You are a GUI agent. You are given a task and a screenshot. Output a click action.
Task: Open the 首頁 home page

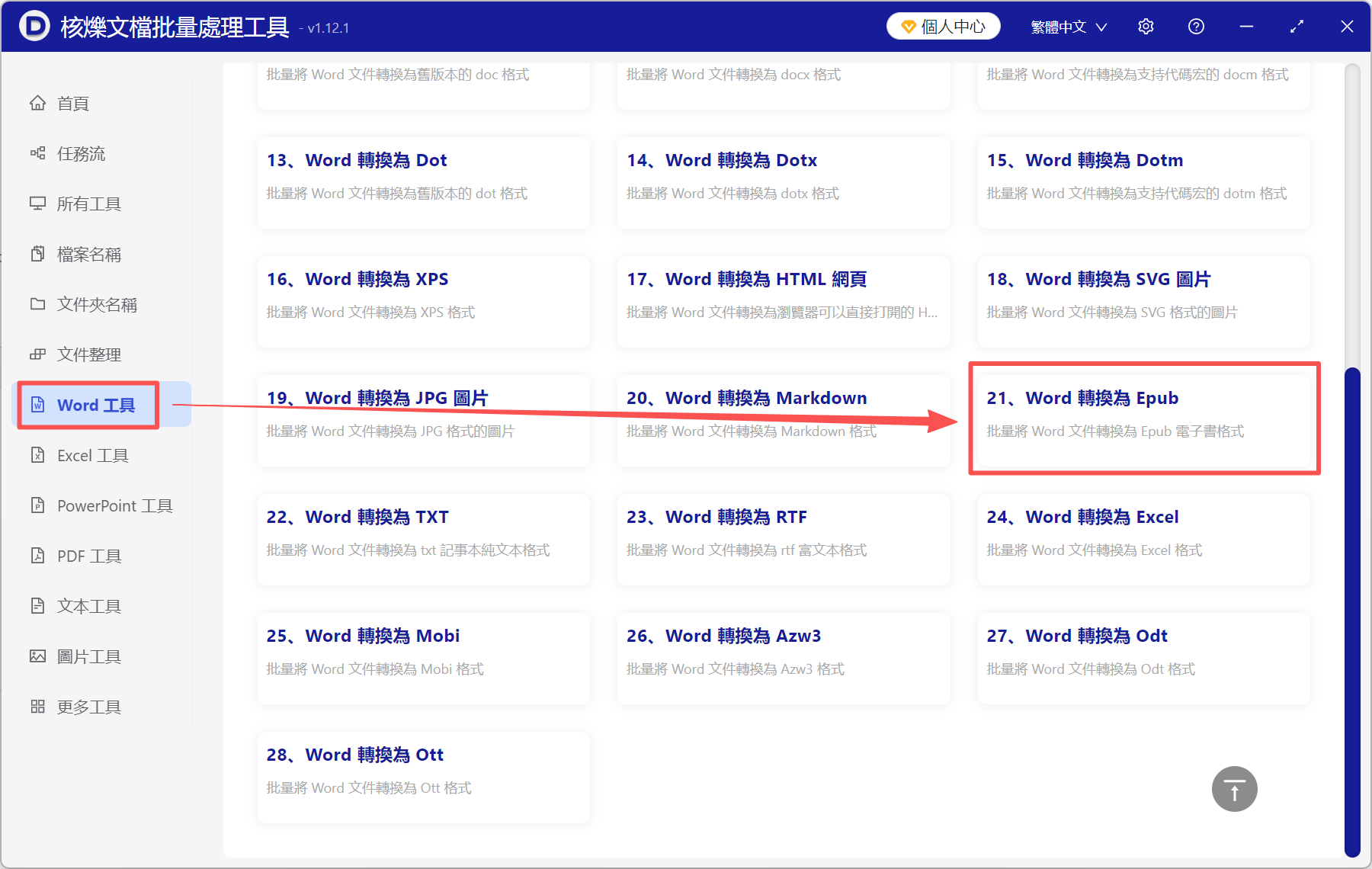click(71, 103)
